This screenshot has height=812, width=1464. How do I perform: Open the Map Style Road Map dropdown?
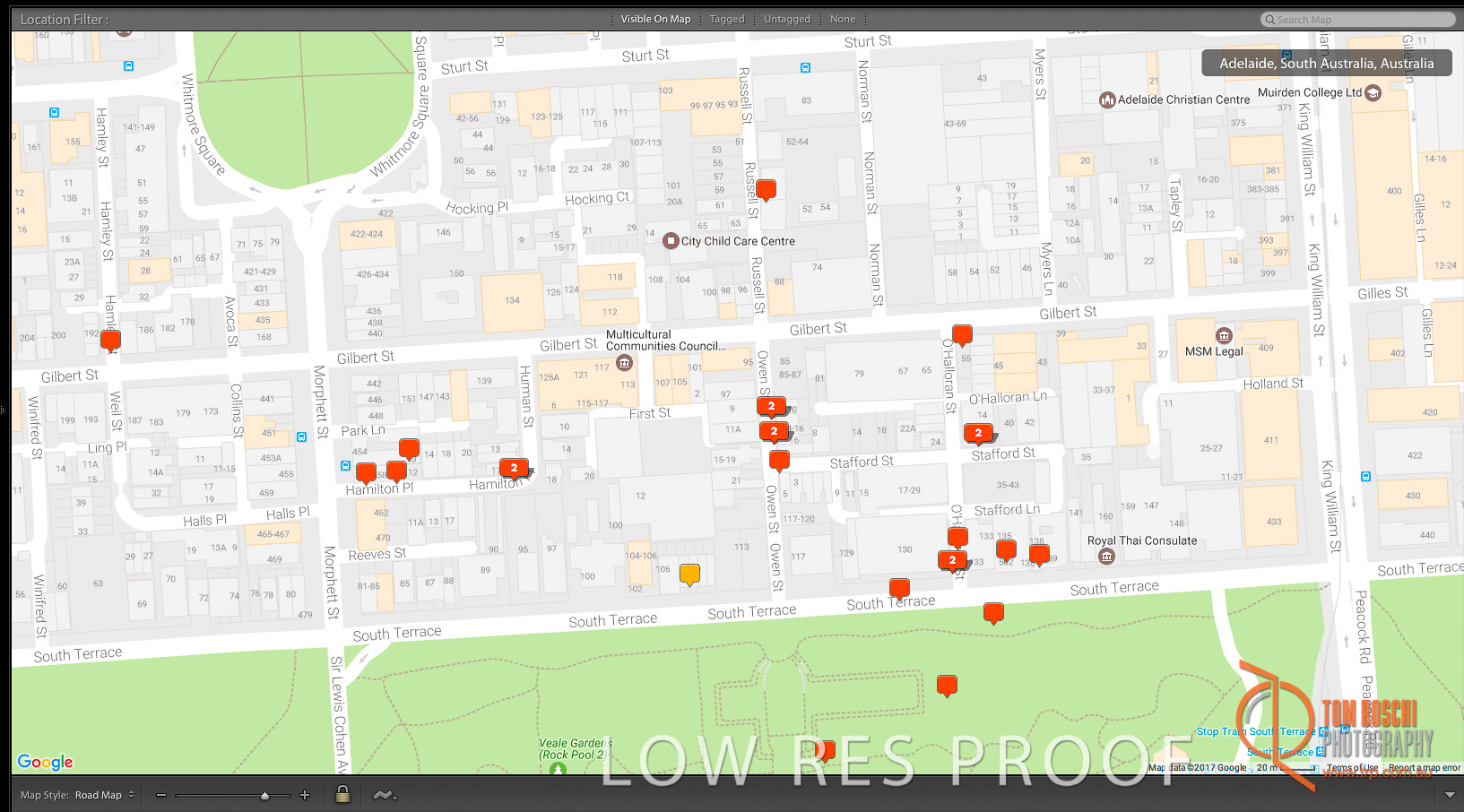tap(103, 795)
